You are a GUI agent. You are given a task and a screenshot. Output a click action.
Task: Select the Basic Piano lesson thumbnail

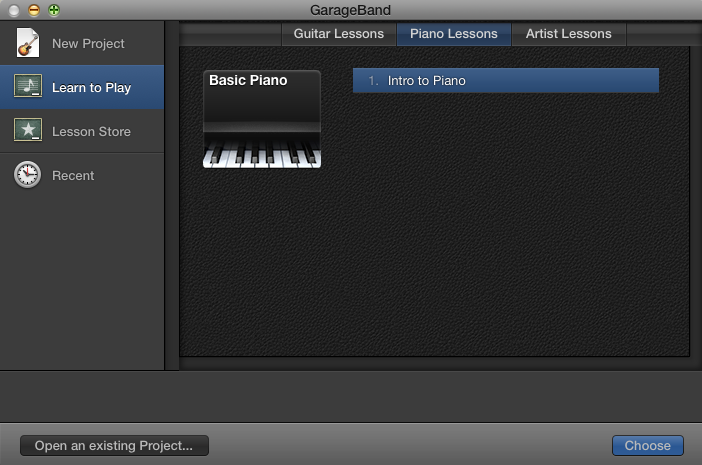[262, 119]
